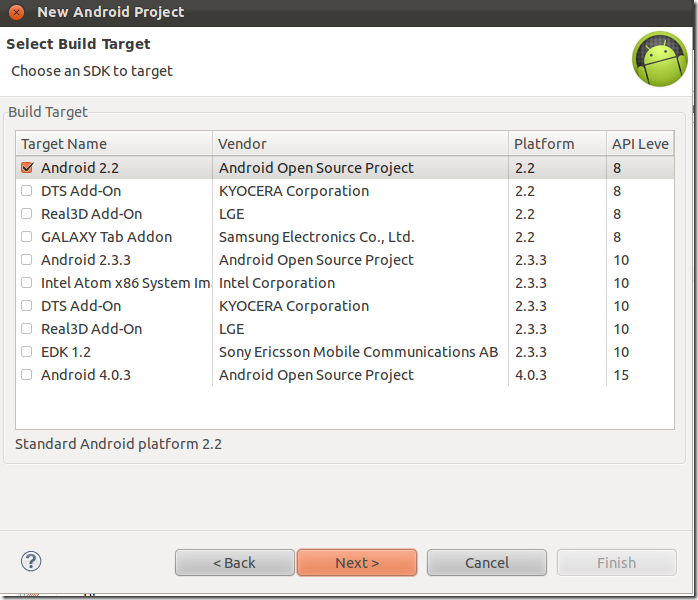
Task: Sort by the API Level column header
Action: click(640, 144)
